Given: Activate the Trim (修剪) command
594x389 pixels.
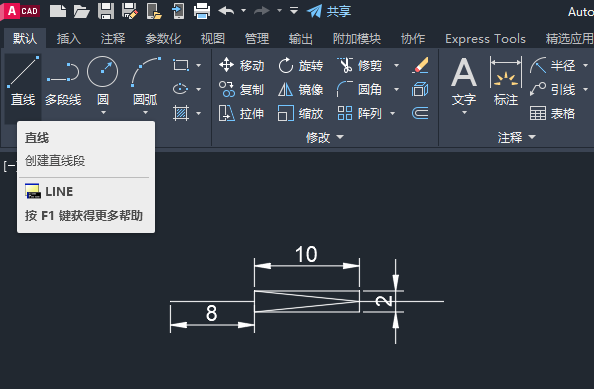Looking at the screenshot, I should pyautogui.click(x=360, y=66).
